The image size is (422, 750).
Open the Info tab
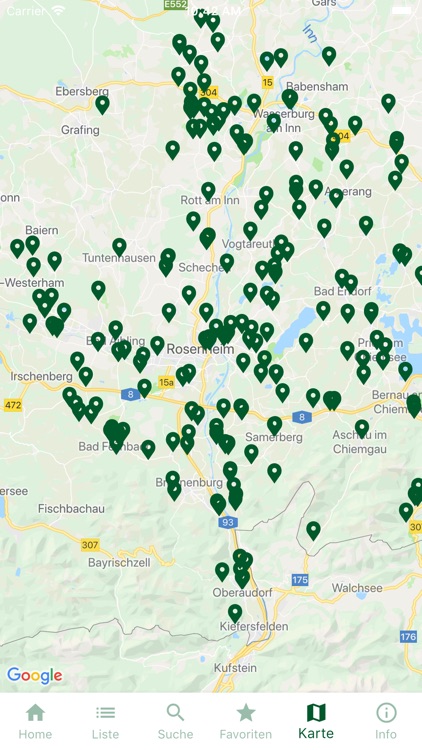[386, 721]
